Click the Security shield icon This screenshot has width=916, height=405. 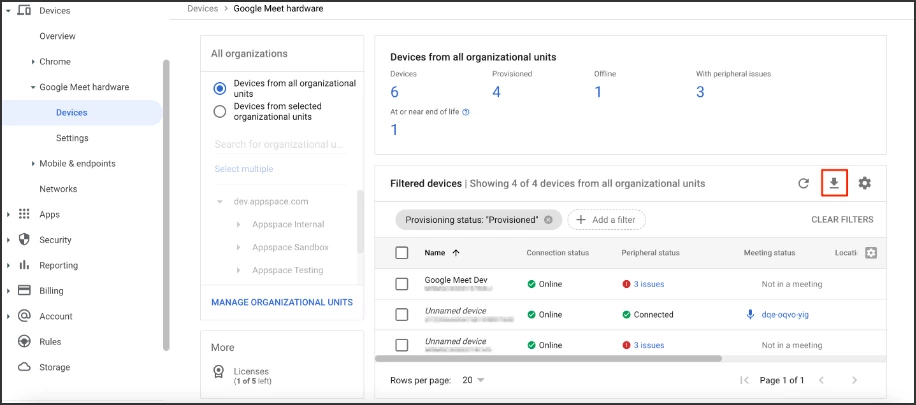coord(24,240)
